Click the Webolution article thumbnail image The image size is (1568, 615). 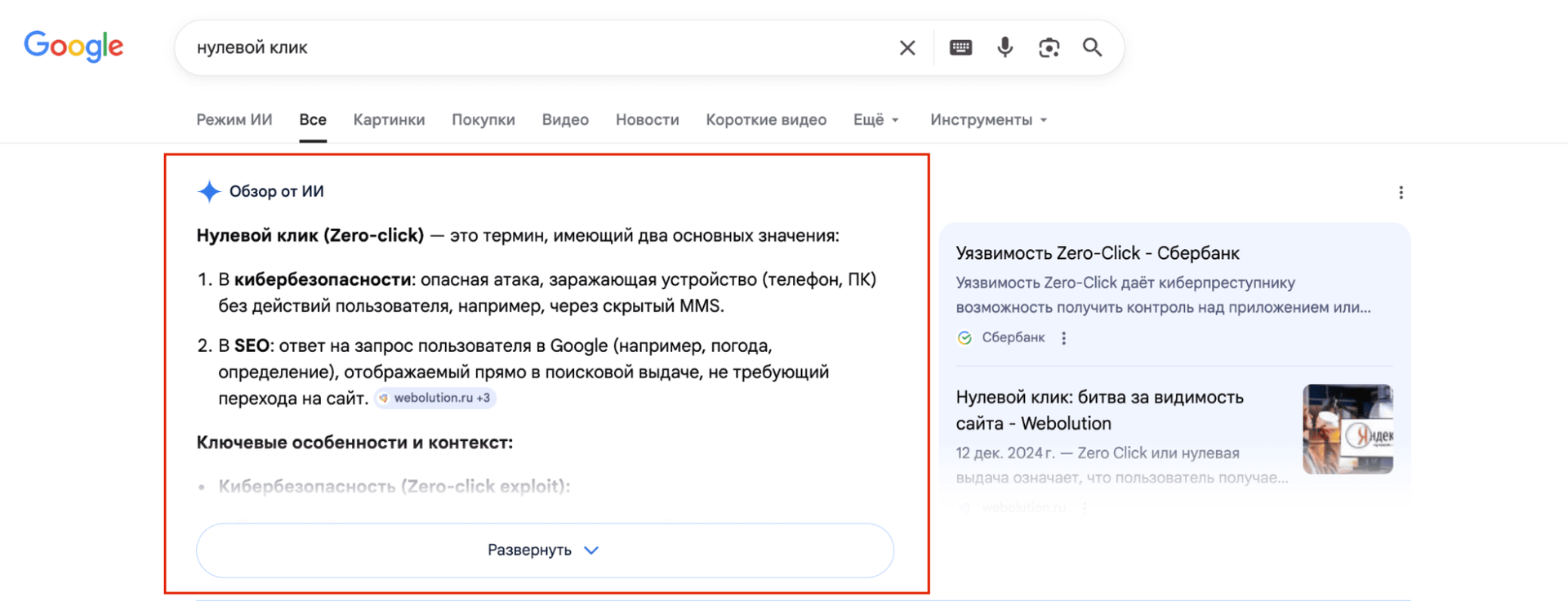point(1347,429)
